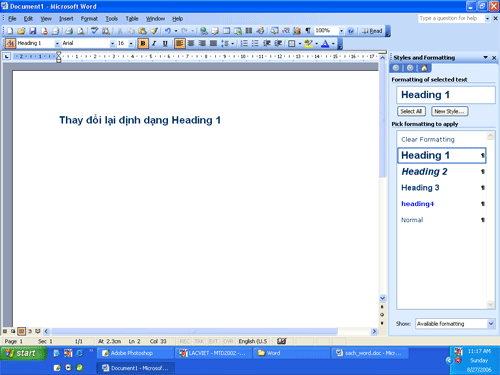
Task: Expand the borders dropdown arrow
Action: (x=300, y=43)
